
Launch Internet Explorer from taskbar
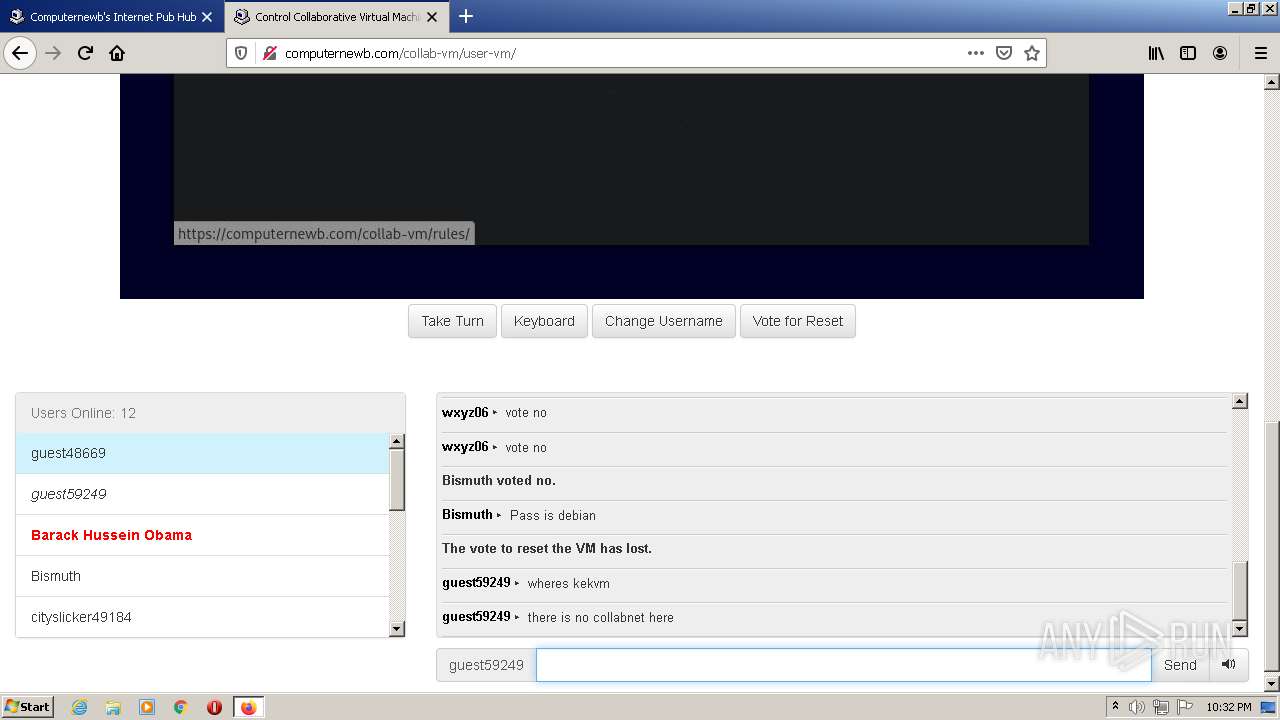(x=79, y=707)
